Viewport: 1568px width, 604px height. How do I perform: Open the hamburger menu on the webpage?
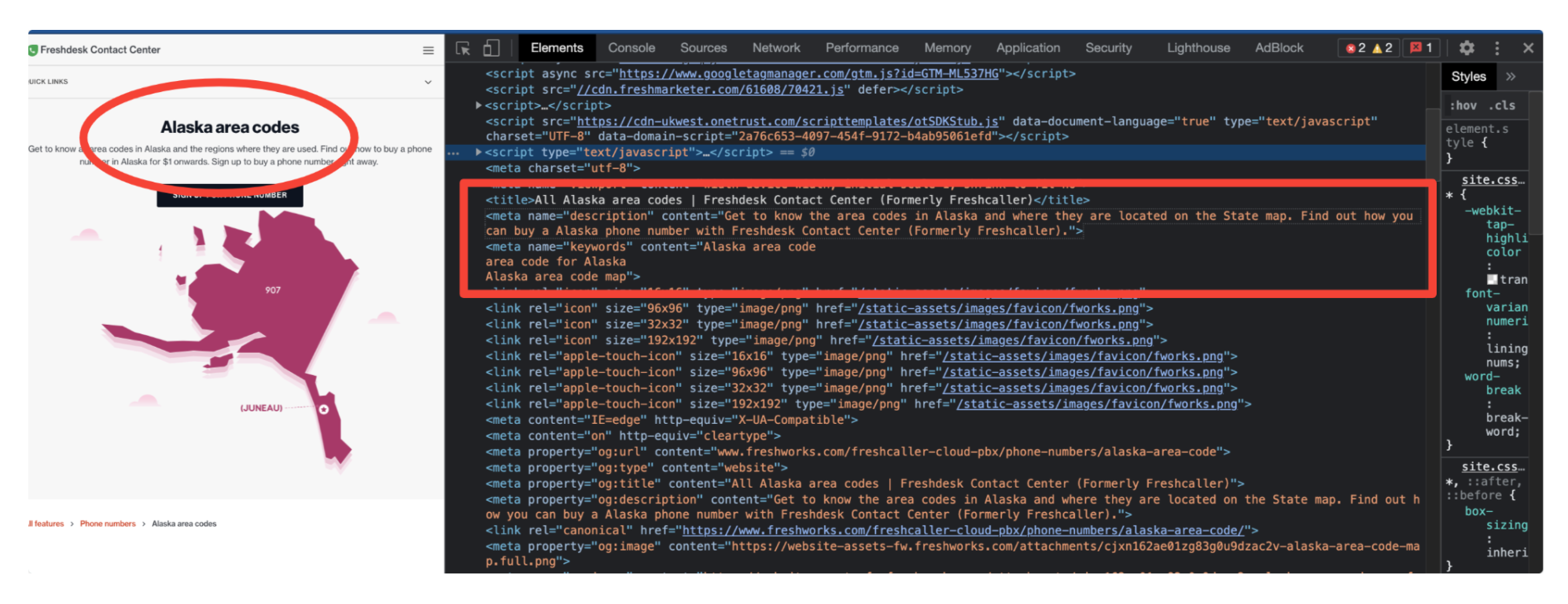[429, 50]
